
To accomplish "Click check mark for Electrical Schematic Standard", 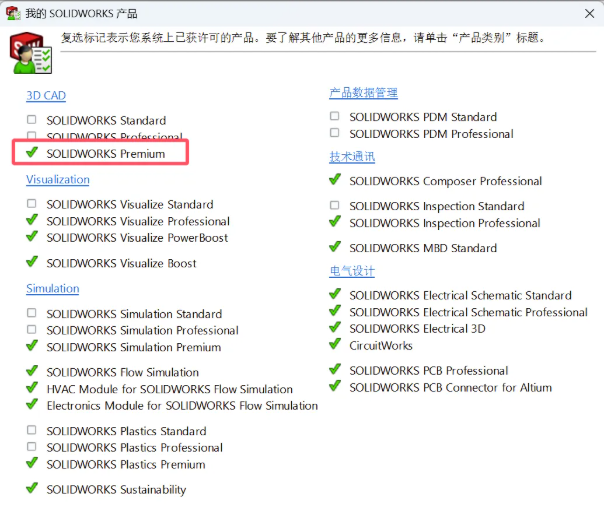I will click(335, 294).
